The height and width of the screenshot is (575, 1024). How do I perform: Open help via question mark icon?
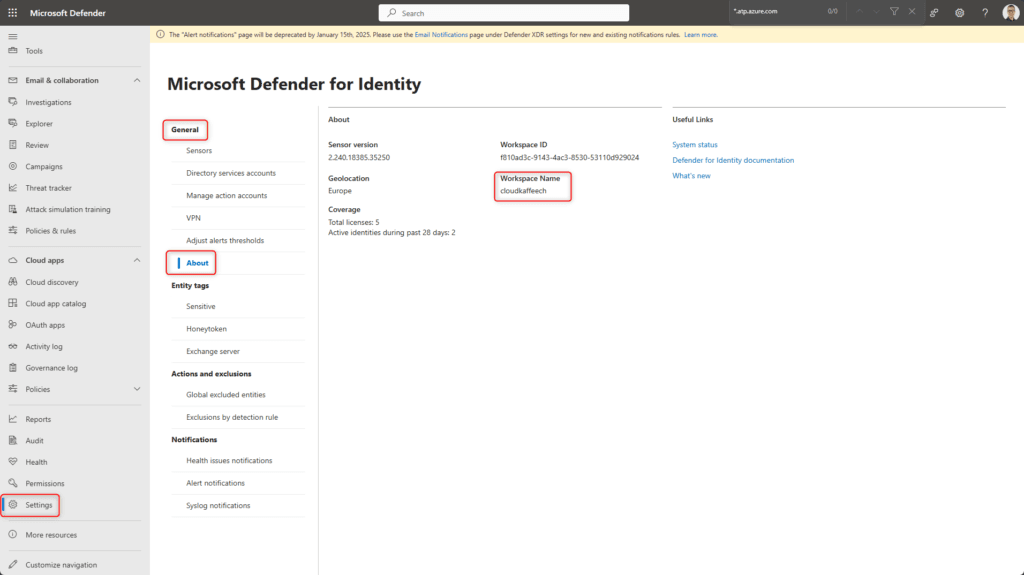985,12
